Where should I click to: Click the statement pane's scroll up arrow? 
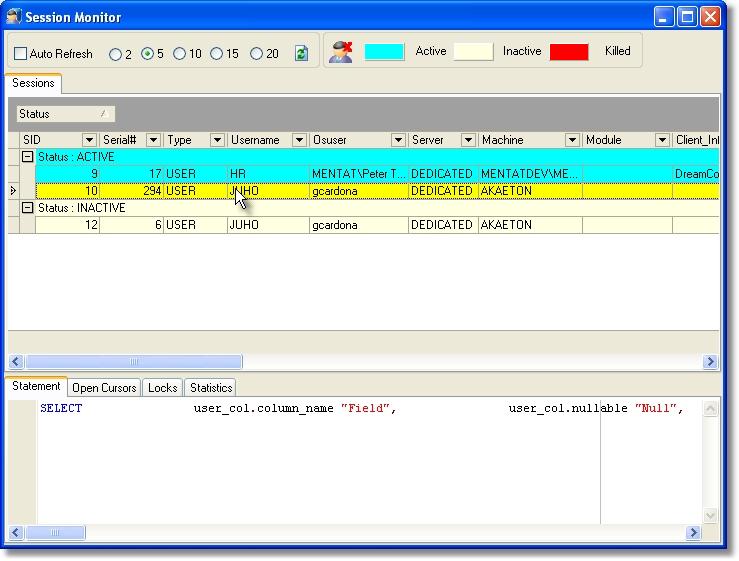(710, 408)
